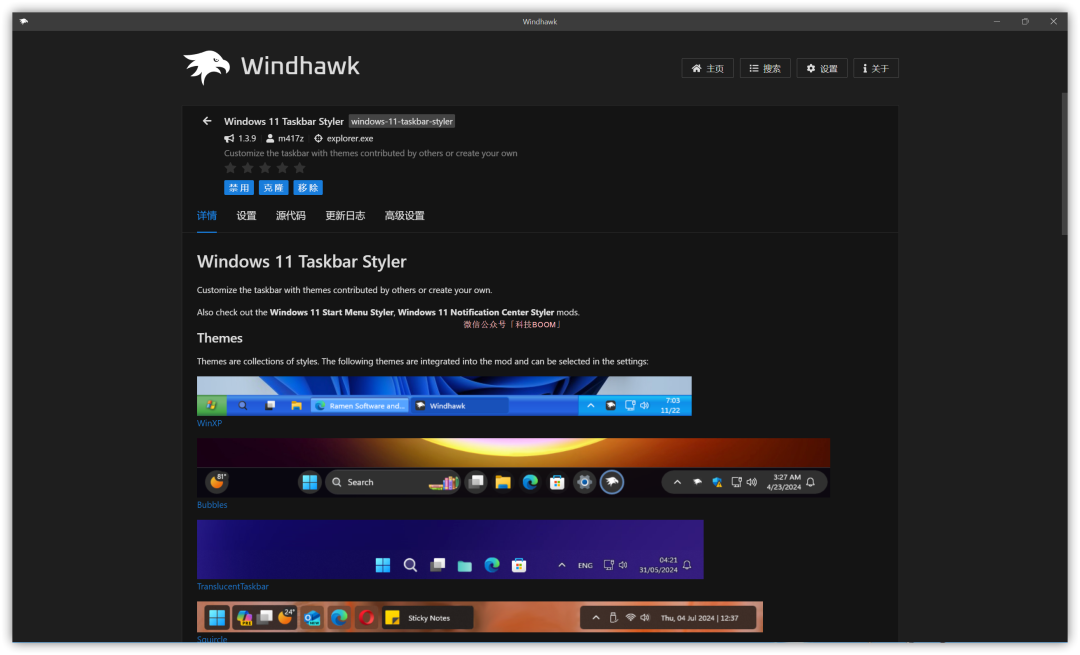Viewport: 1080px width, 655px height.
Task: Click the 禁用 disable button
Action: click(x=239, y=187)
